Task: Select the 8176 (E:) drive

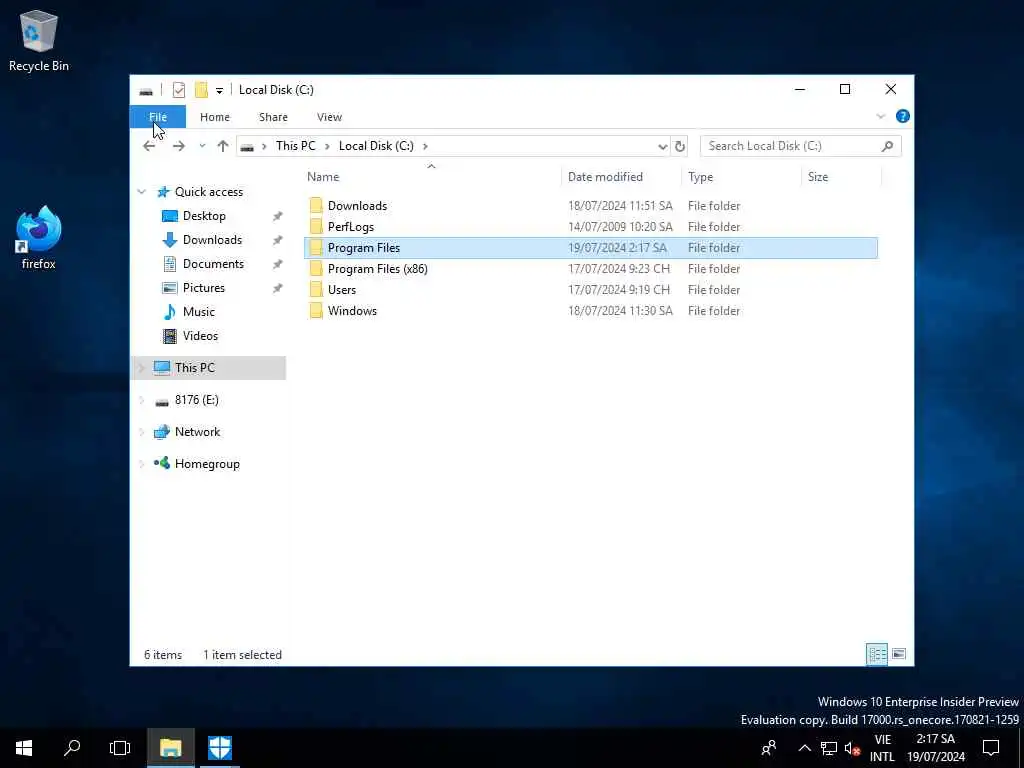Action: 196,400
